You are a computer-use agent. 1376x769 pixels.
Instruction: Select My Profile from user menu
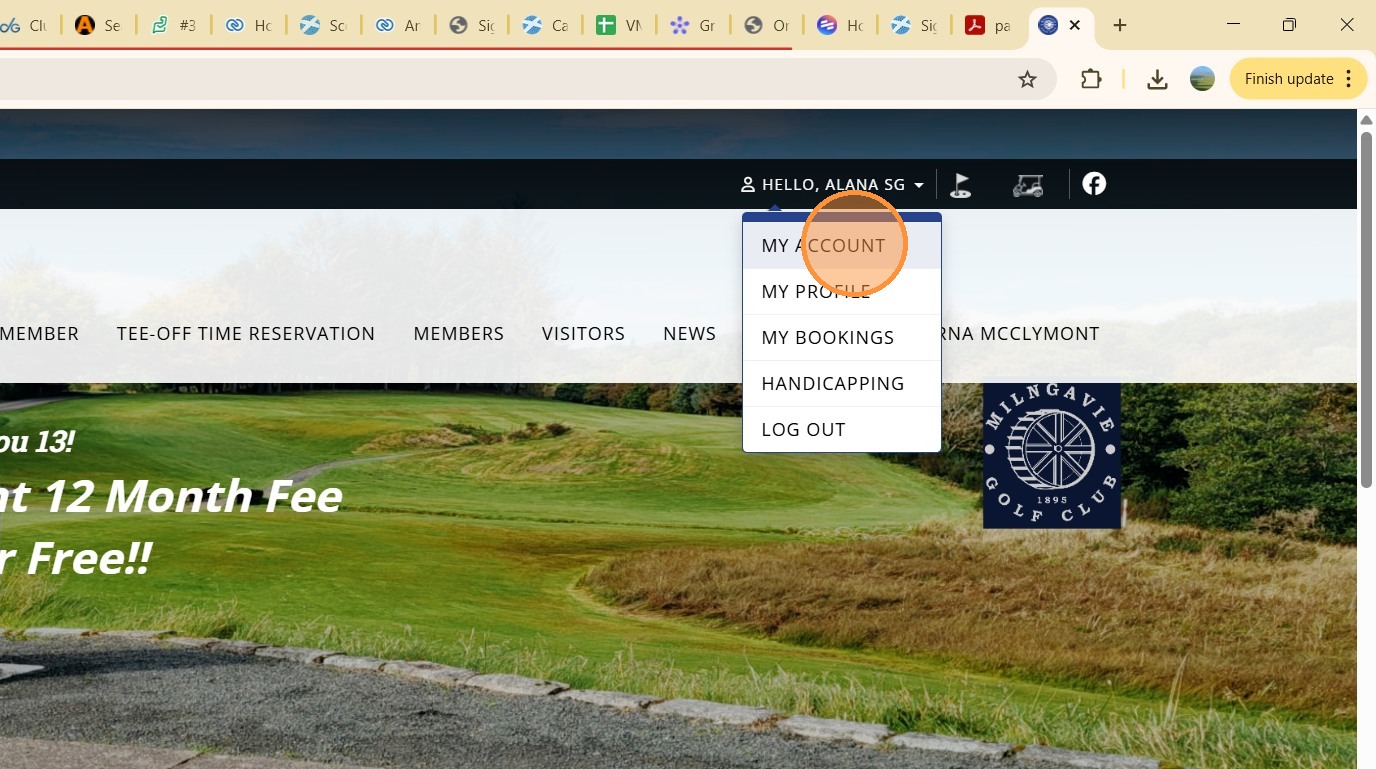[842, 292]
